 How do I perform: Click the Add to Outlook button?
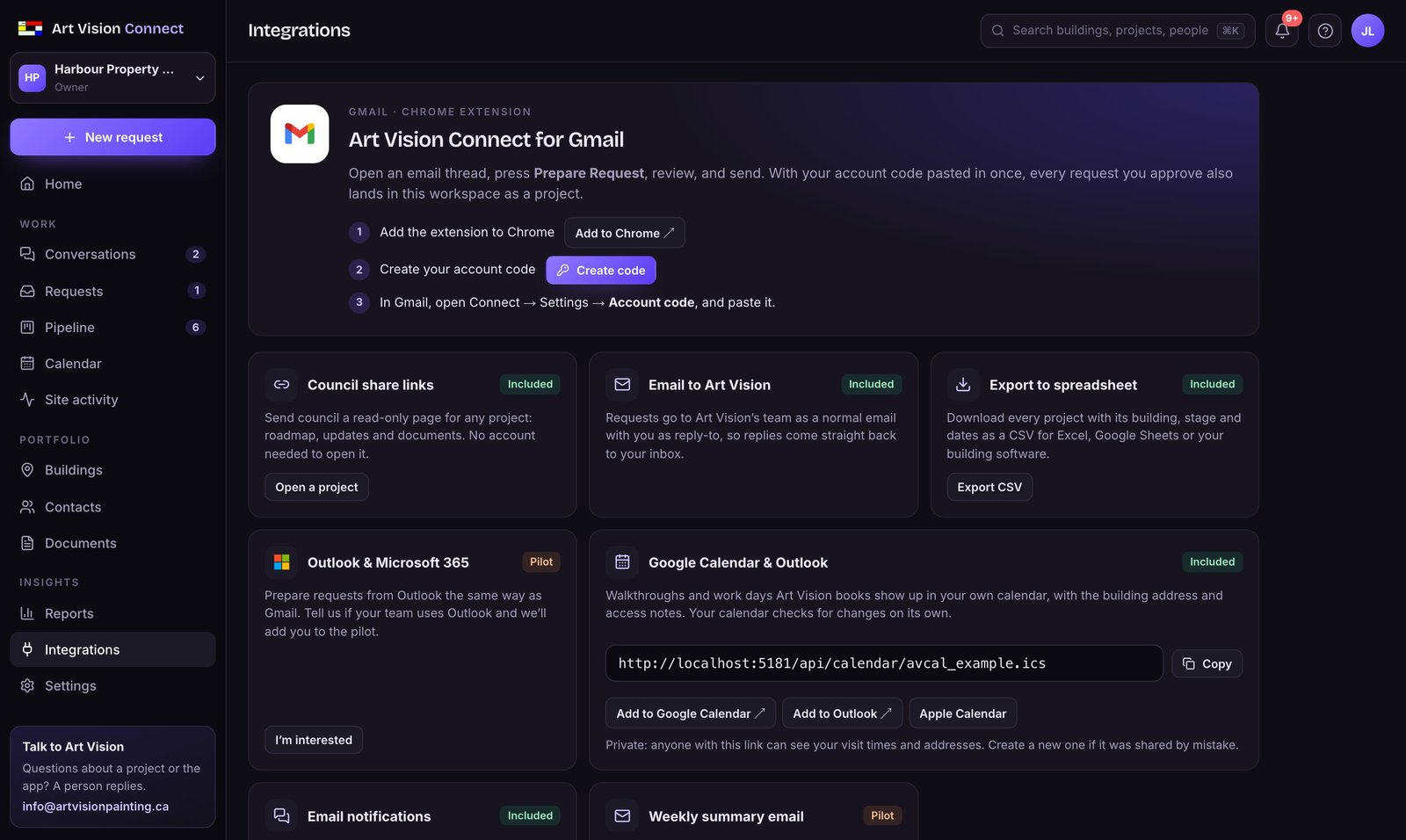[x=842, y=713]
